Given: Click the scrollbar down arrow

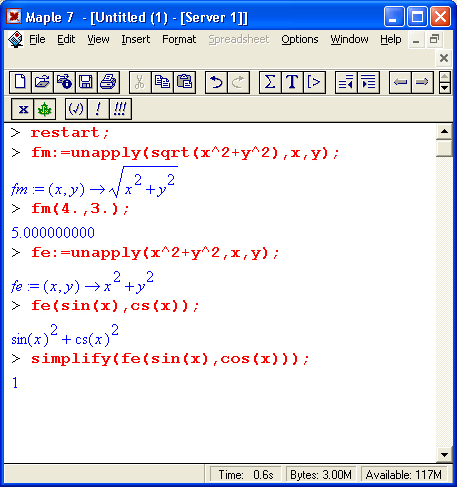Looking at the screenshot, I should tap(444, 455).
